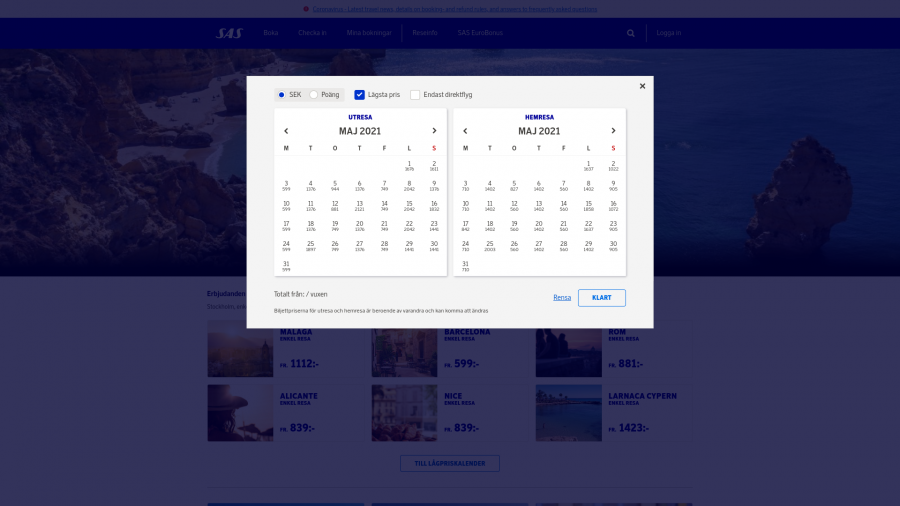Viewport: 900px width, 506px height.
Task: Select the Poäng radio option
Action: coord(314,95)
